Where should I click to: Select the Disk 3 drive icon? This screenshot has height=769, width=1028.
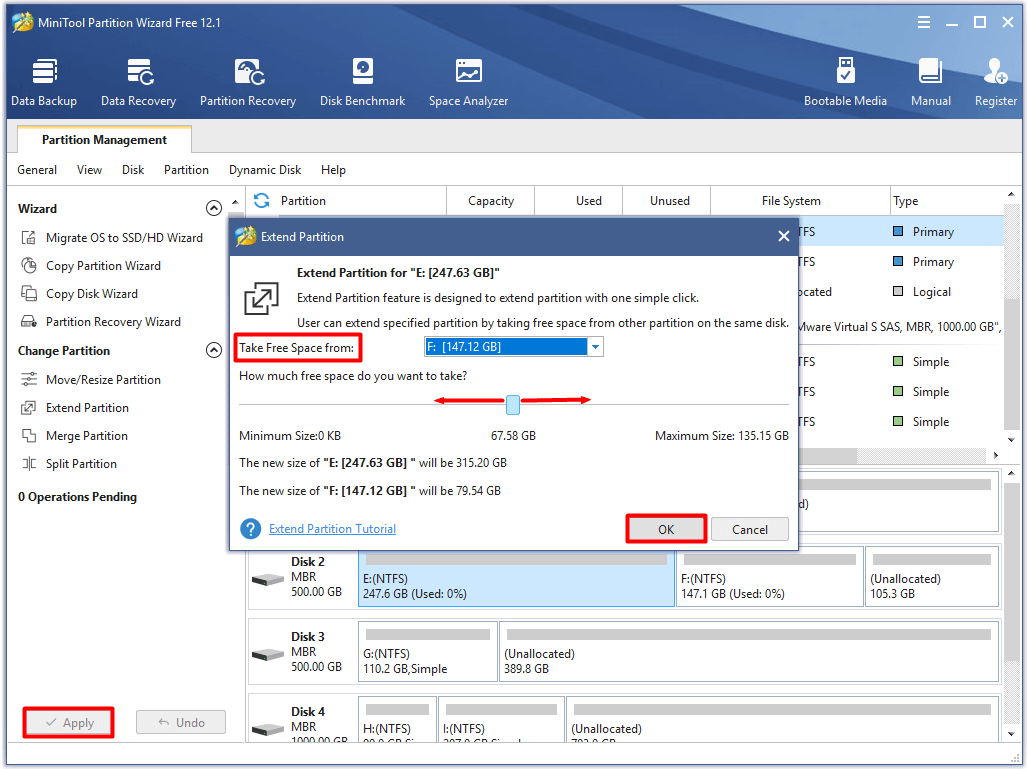tap(267, 654)
